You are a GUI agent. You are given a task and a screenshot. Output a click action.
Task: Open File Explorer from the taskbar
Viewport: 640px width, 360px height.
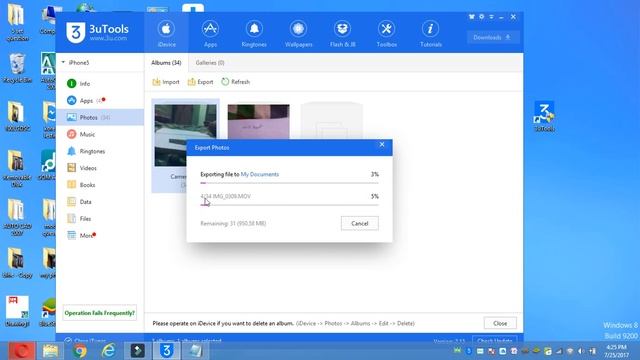(x=51, y=351)
